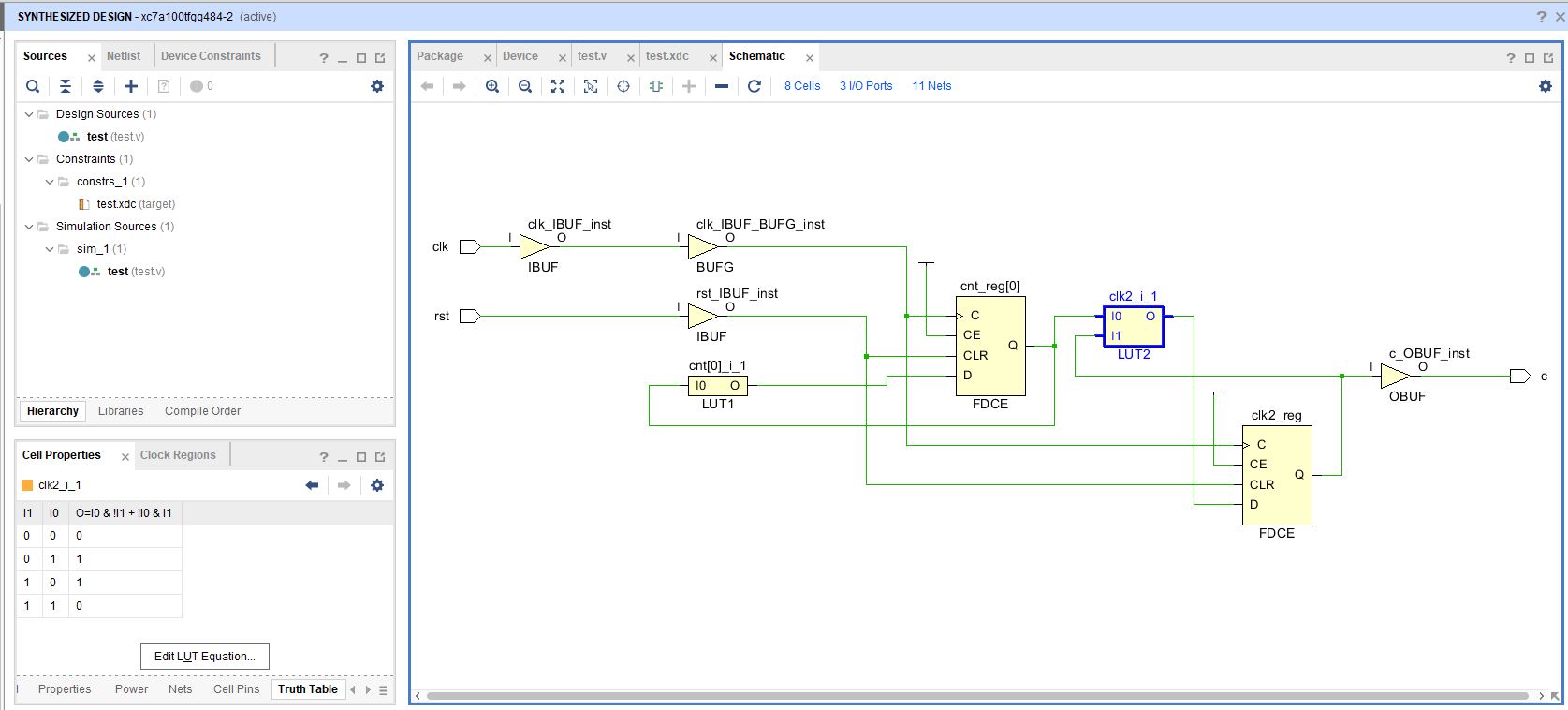Collapse Design Sources tree node
This screenshot has height=710, width=1568.
coord(29,114)
